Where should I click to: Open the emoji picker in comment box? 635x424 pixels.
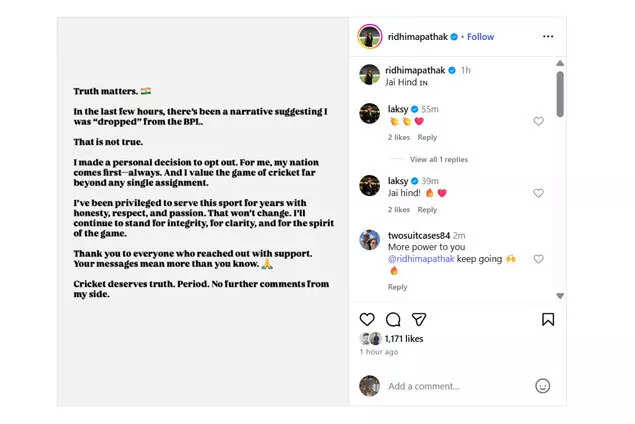coord(542,386)
